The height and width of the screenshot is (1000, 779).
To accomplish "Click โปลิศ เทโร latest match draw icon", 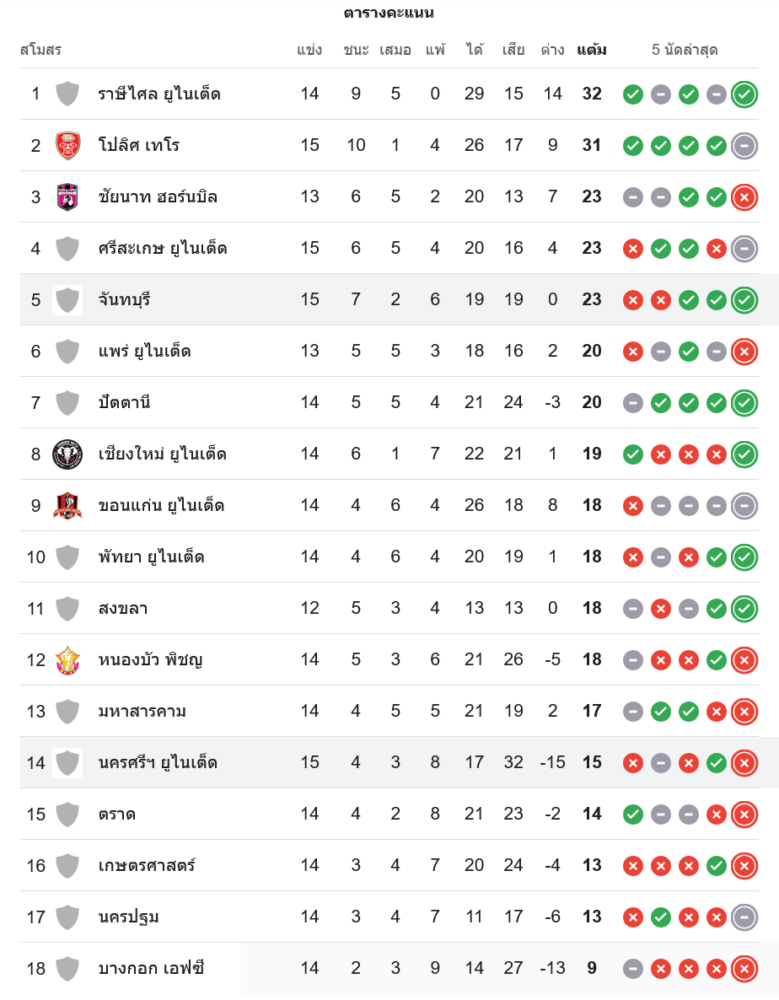I will click(744, 145).
